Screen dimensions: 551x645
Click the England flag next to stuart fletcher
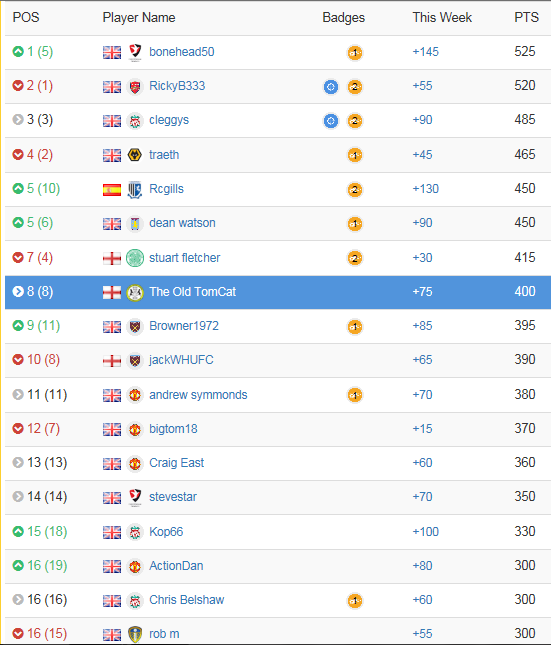tap(112, 258)
